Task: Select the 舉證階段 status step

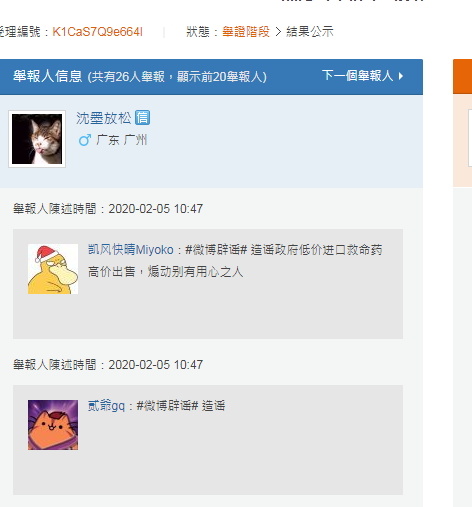Action: (x=246, y=32)
